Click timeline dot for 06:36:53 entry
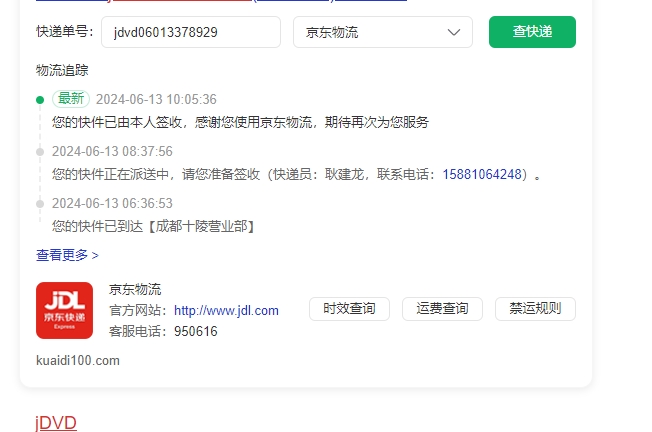 coord(40,204)
